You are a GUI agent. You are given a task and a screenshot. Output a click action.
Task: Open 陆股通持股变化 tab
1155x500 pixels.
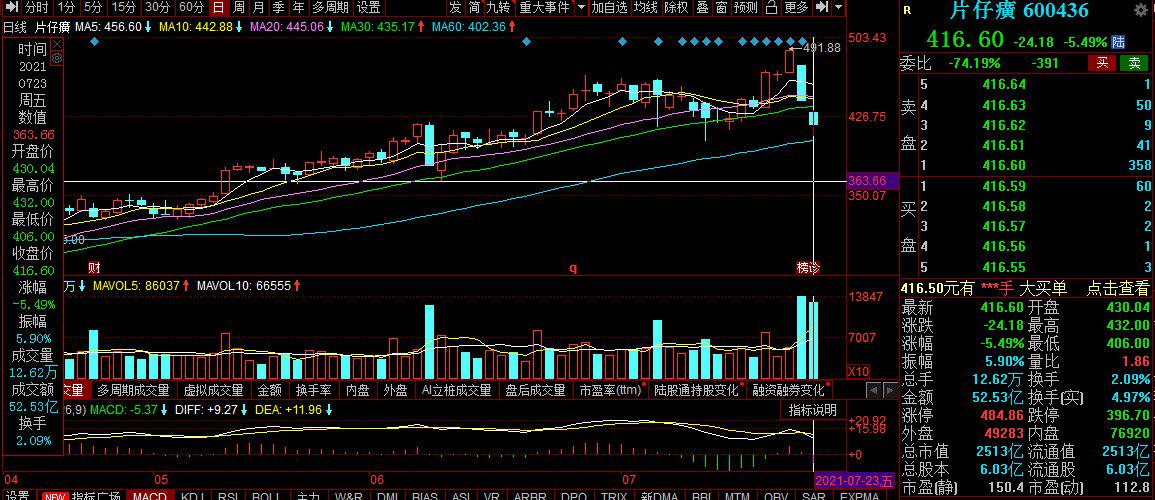[696, 390]
